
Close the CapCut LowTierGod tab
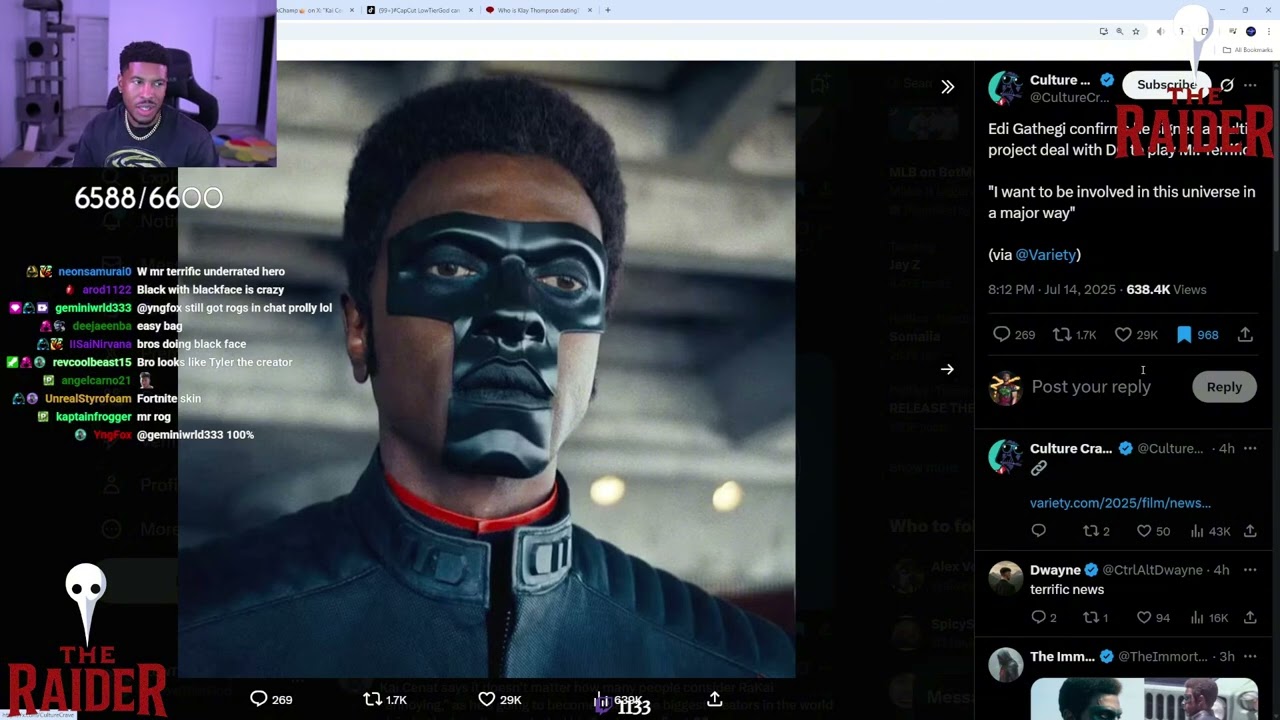[x=471, y=10]
